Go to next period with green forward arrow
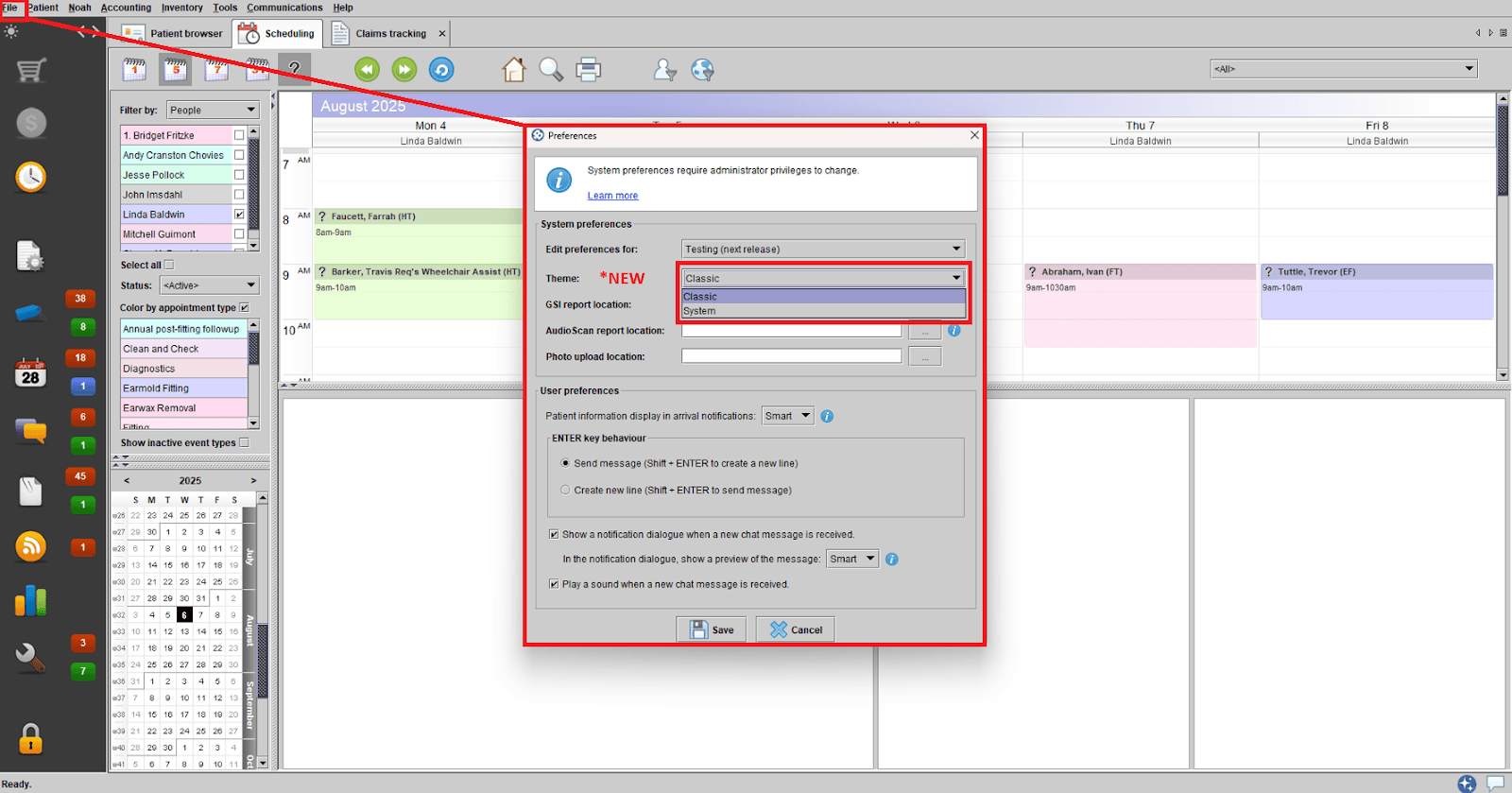The height and width of the screenshot is (793, 1512). [404, 70]
